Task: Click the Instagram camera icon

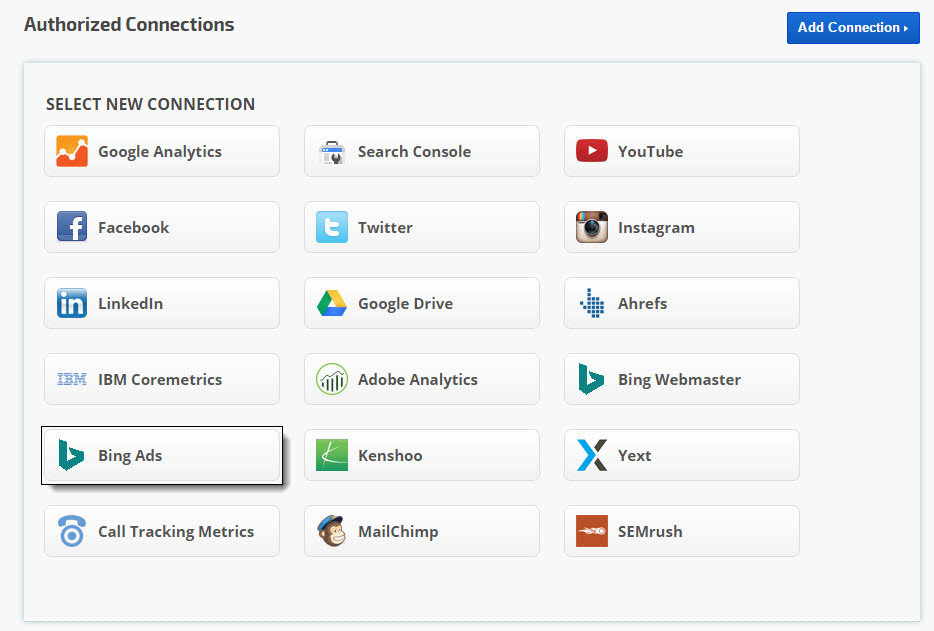Action: tap(592, 227)
